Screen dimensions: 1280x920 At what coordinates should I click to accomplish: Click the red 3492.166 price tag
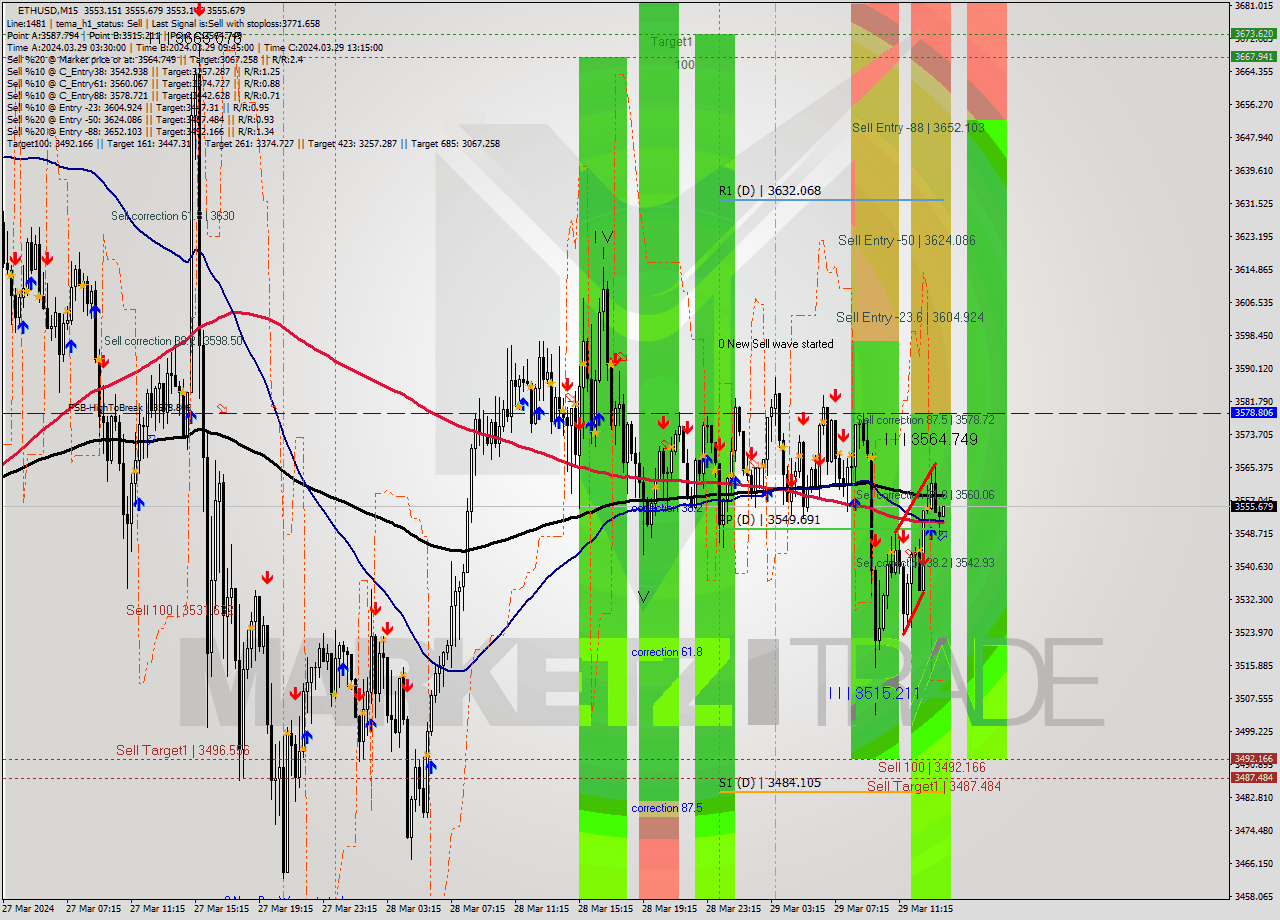[x=1253, y=758]
